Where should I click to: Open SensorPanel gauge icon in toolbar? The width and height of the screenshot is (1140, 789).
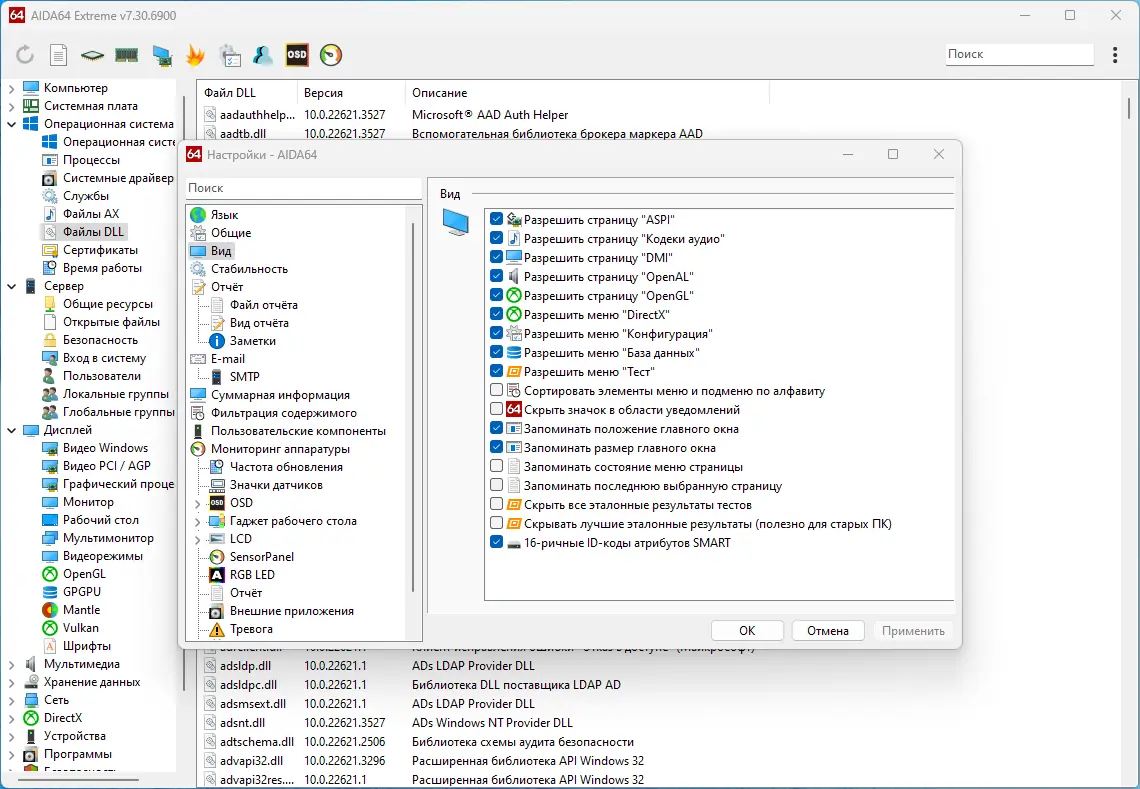(331, 55)
